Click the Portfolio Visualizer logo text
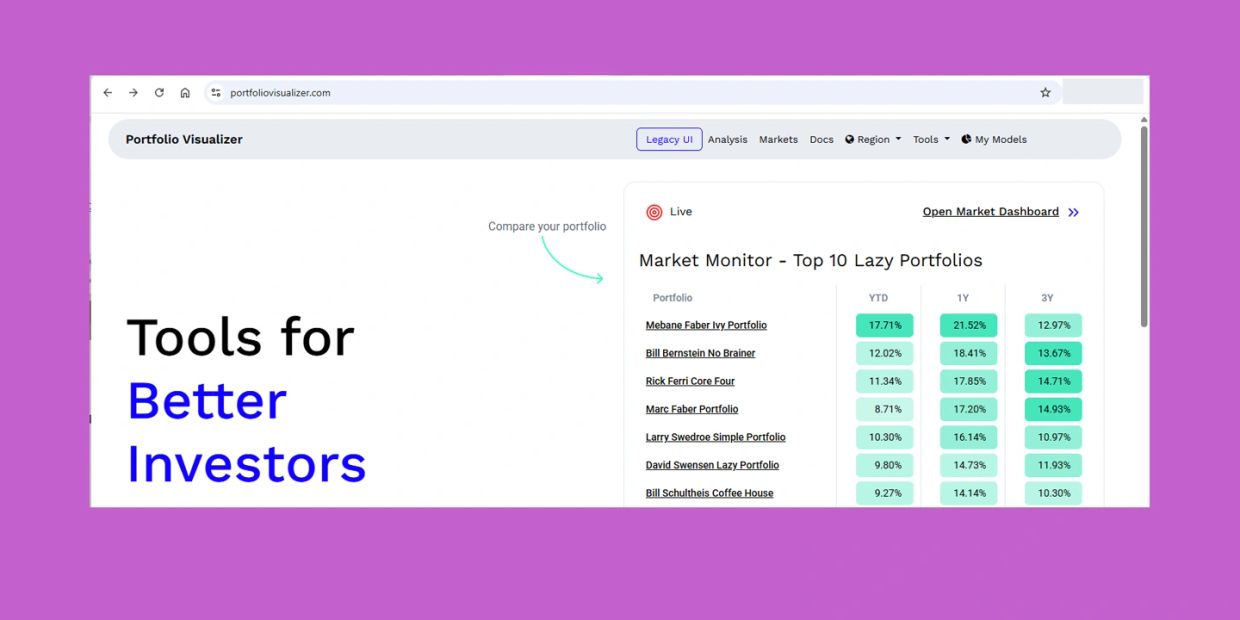Viewport: 1240px width, 620px height. (184, 139)
